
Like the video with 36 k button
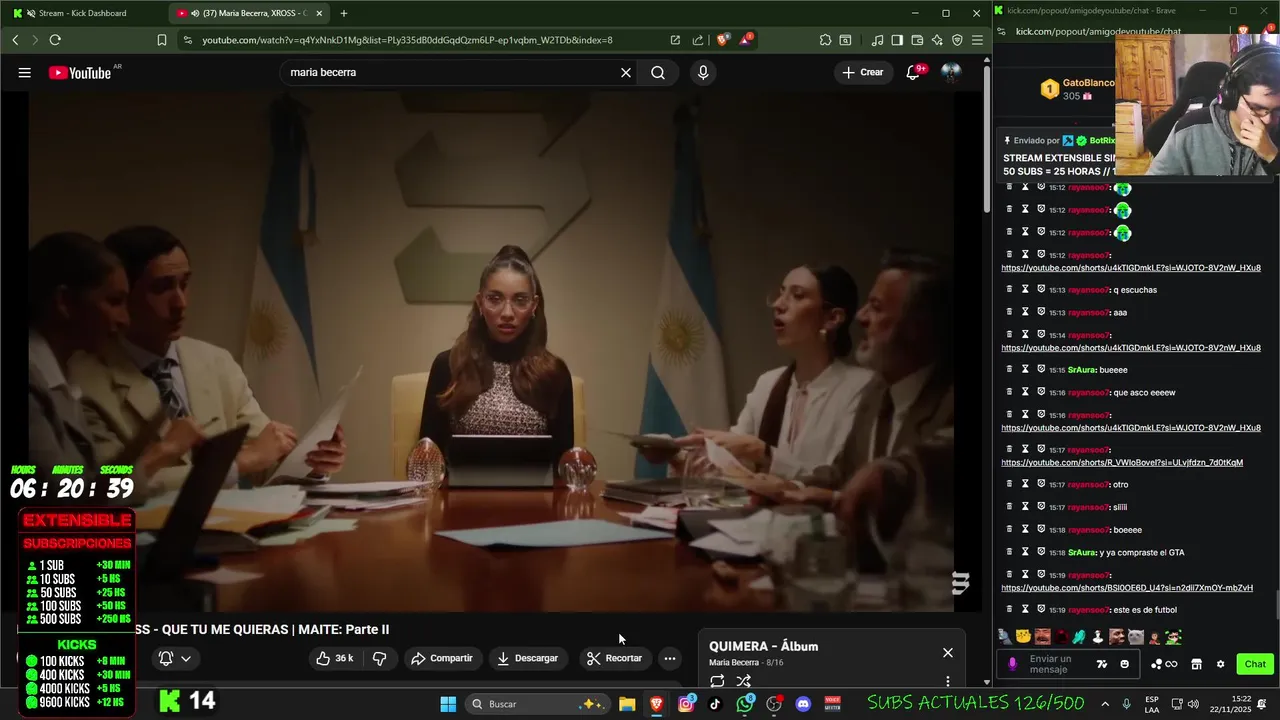[335, 658]
